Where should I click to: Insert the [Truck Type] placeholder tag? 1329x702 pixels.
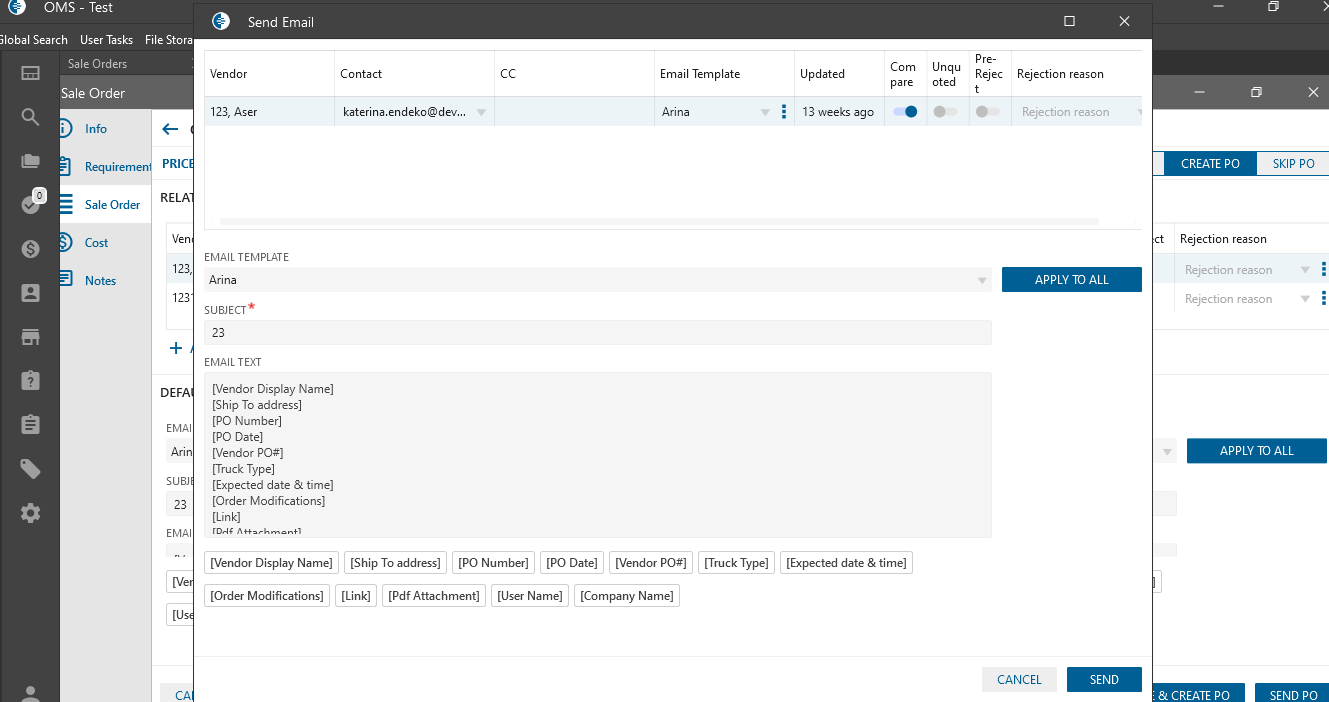click(736, 563)
